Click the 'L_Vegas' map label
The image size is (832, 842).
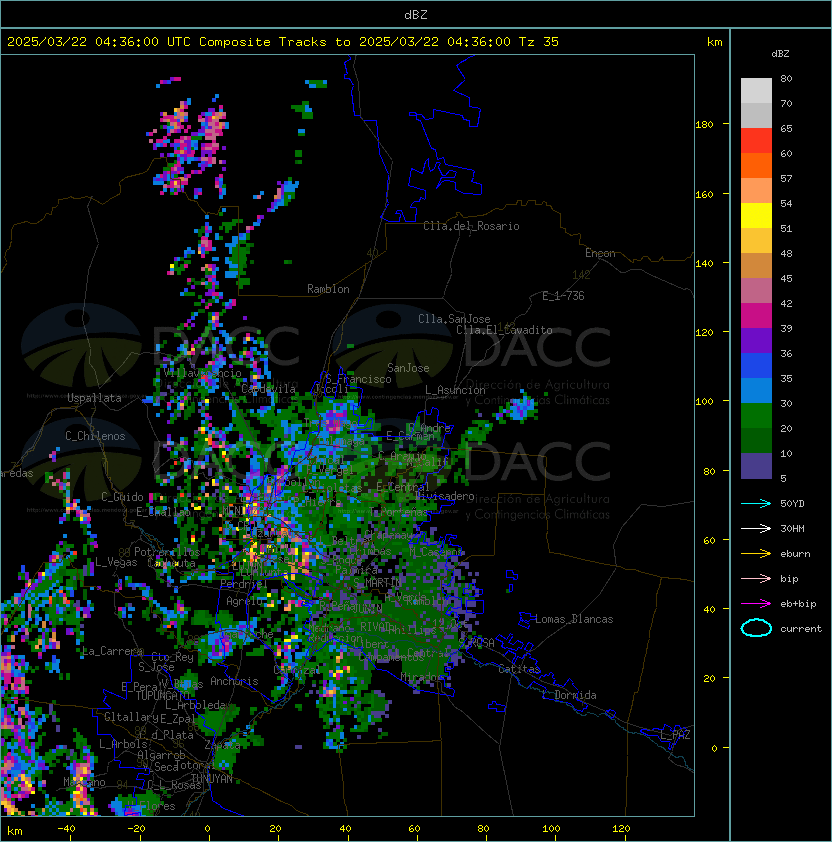pos(116,562)
